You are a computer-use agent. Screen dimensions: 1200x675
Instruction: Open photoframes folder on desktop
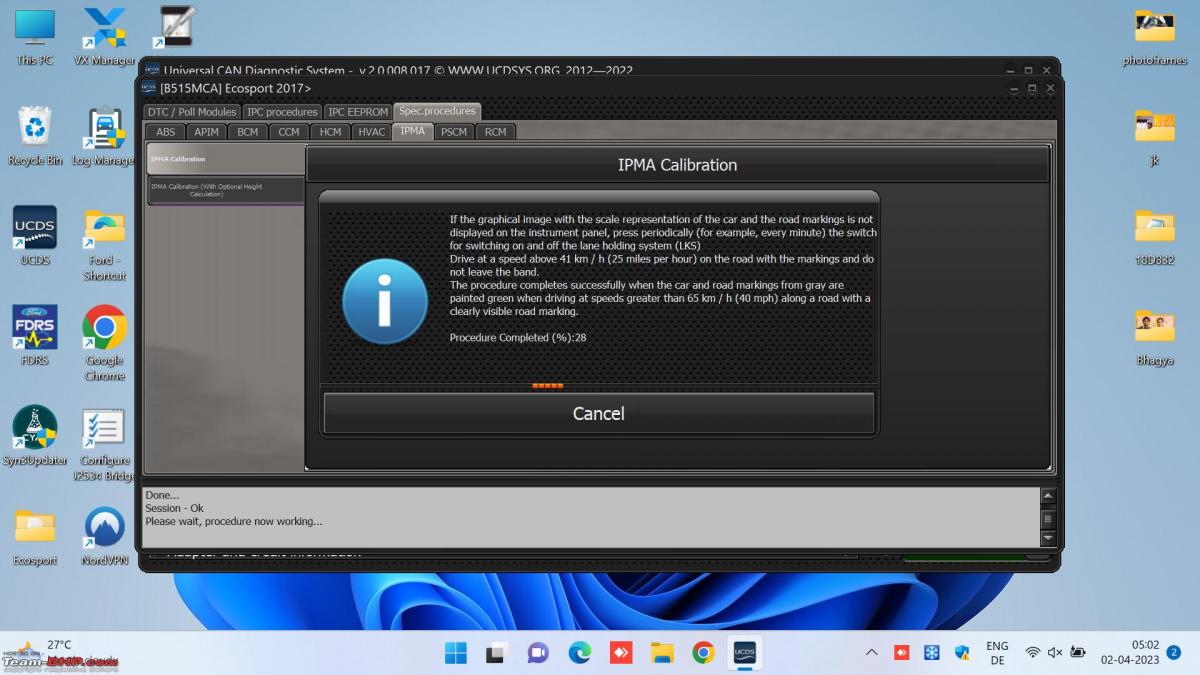[x=1155, y=37]
